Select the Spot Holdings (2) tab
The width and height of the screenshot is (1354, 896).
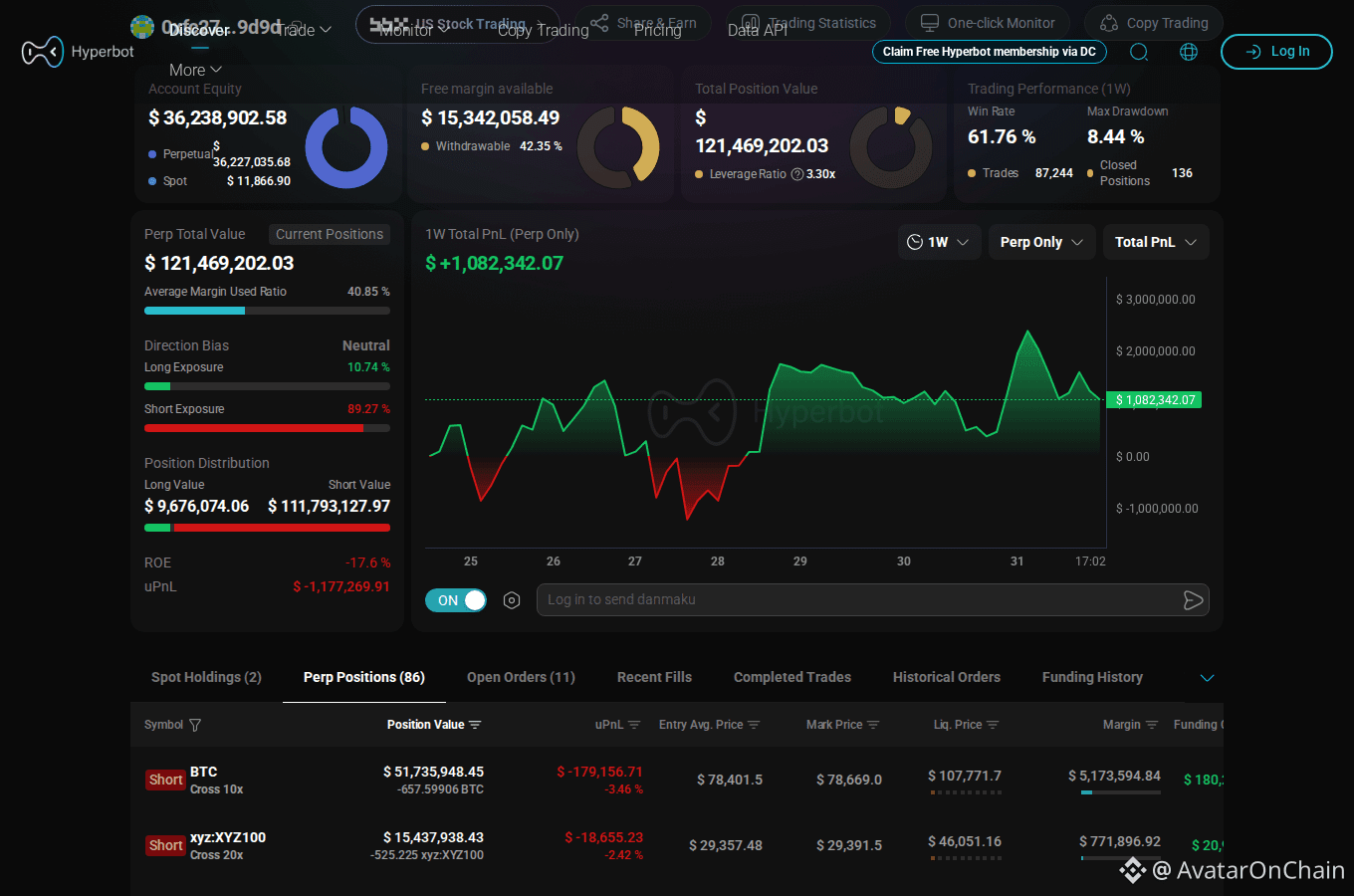[x=206, y=677]
